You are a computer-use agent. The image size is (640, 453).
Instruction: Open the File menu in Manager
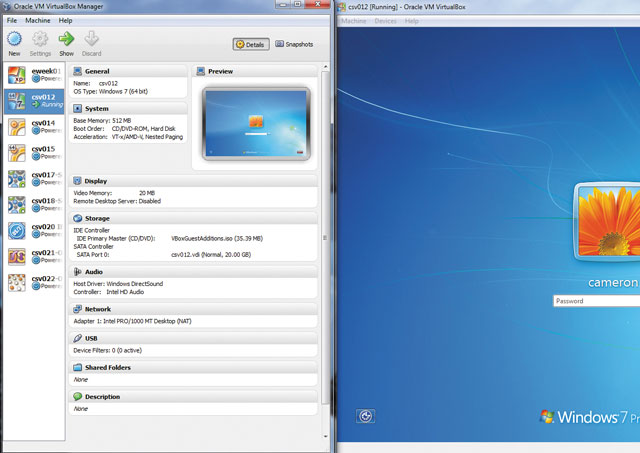pyautogui.click(x=12, y=20)
